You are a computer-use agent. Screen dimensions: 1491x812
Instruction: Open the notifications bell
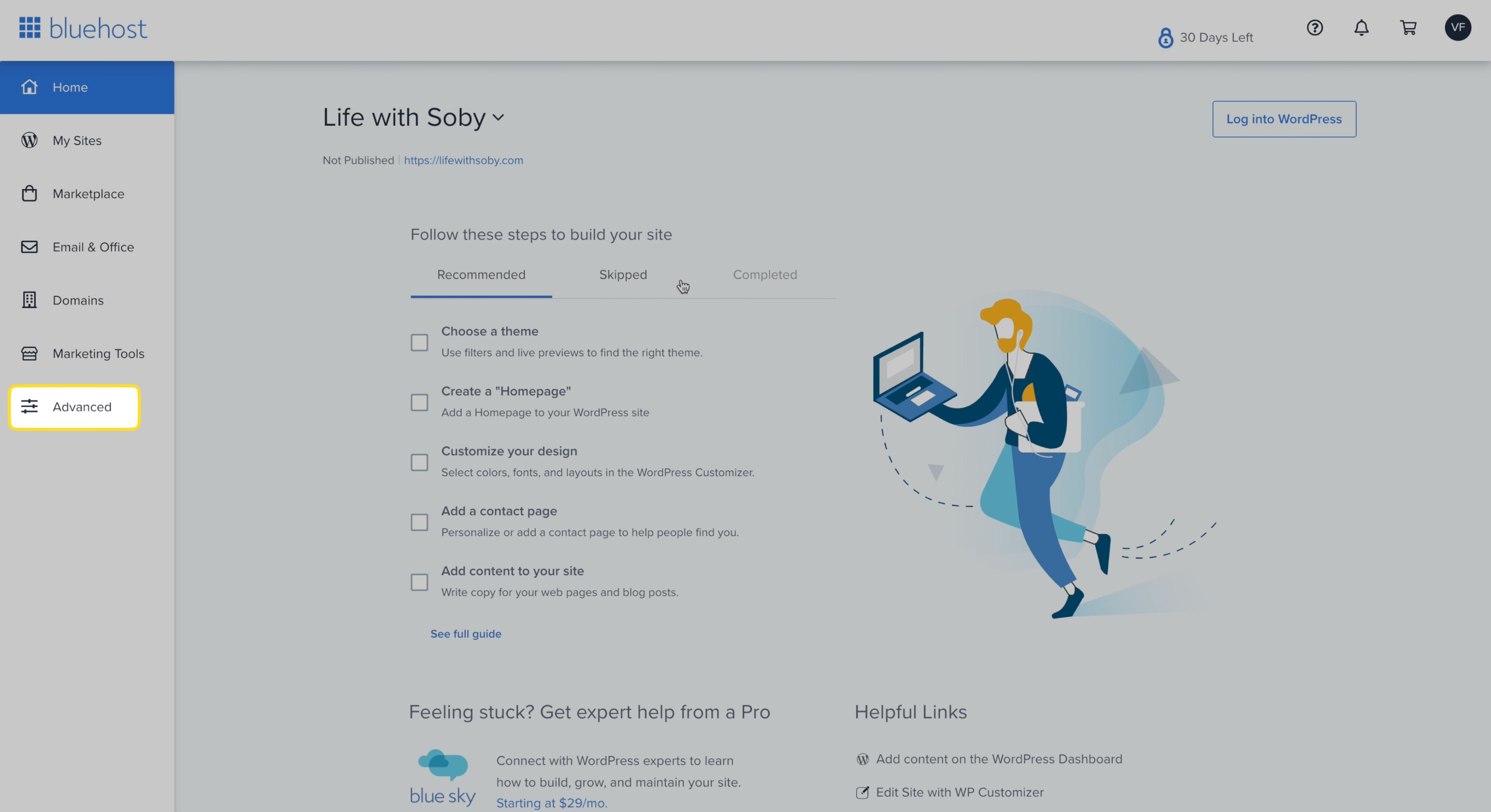(x=1361, y=27)
